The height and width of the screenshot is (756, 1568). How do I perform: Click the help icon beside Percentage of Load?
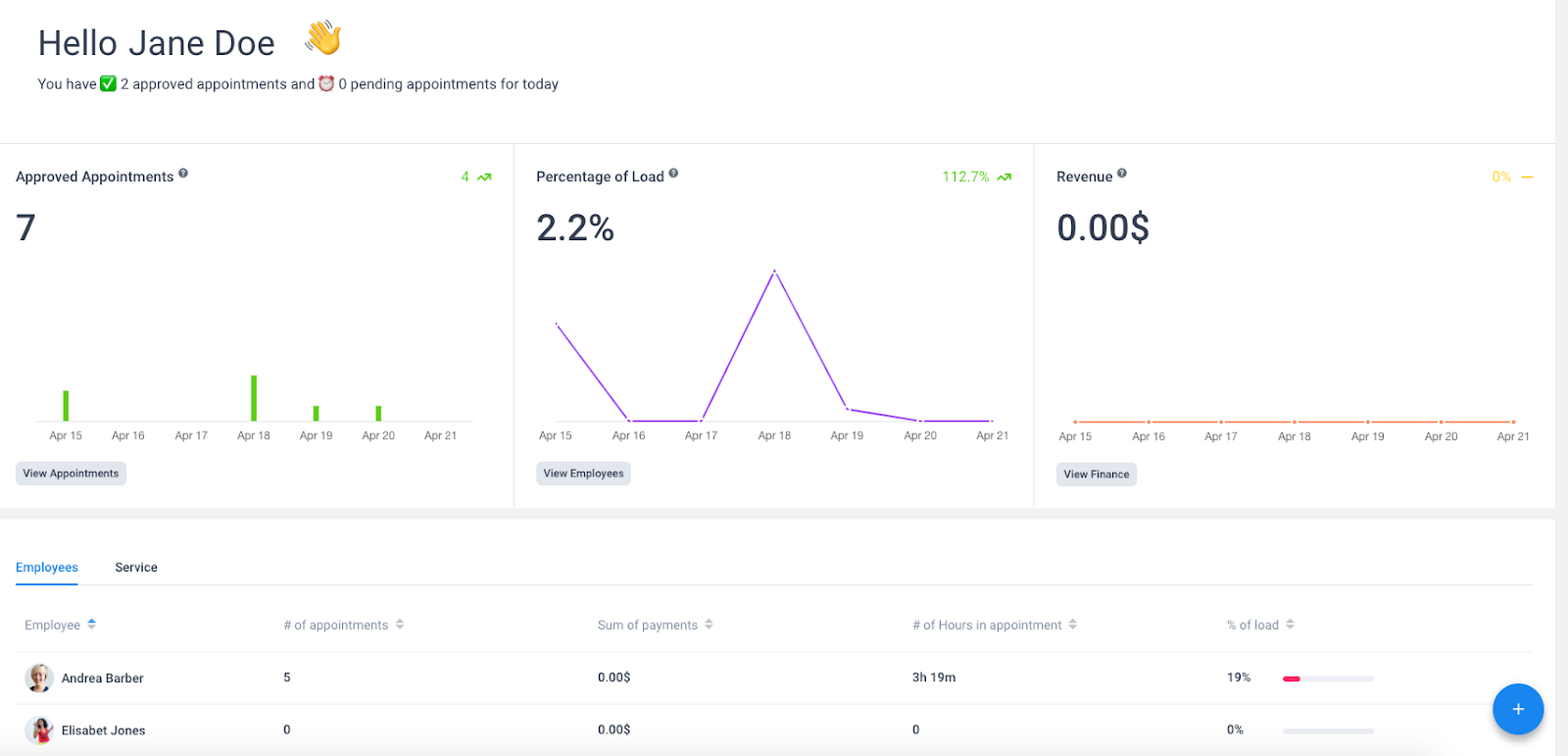pyautogui.click(x=673, y=174)
